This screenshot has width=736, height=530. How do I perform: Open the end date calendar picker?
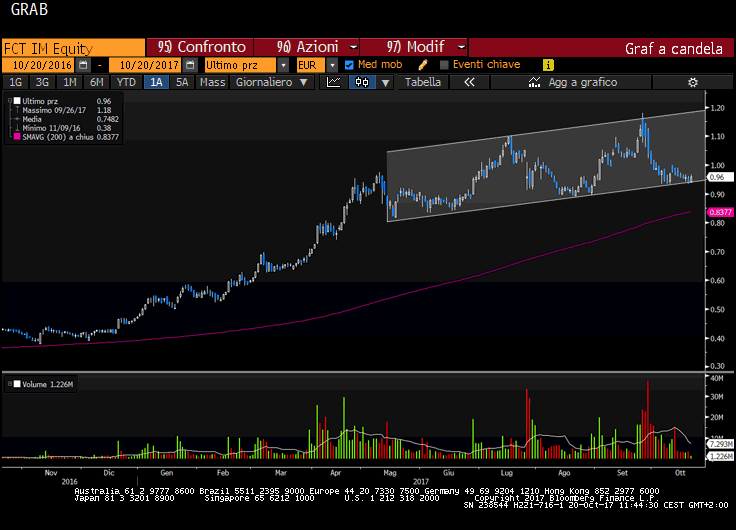[190, 64]
